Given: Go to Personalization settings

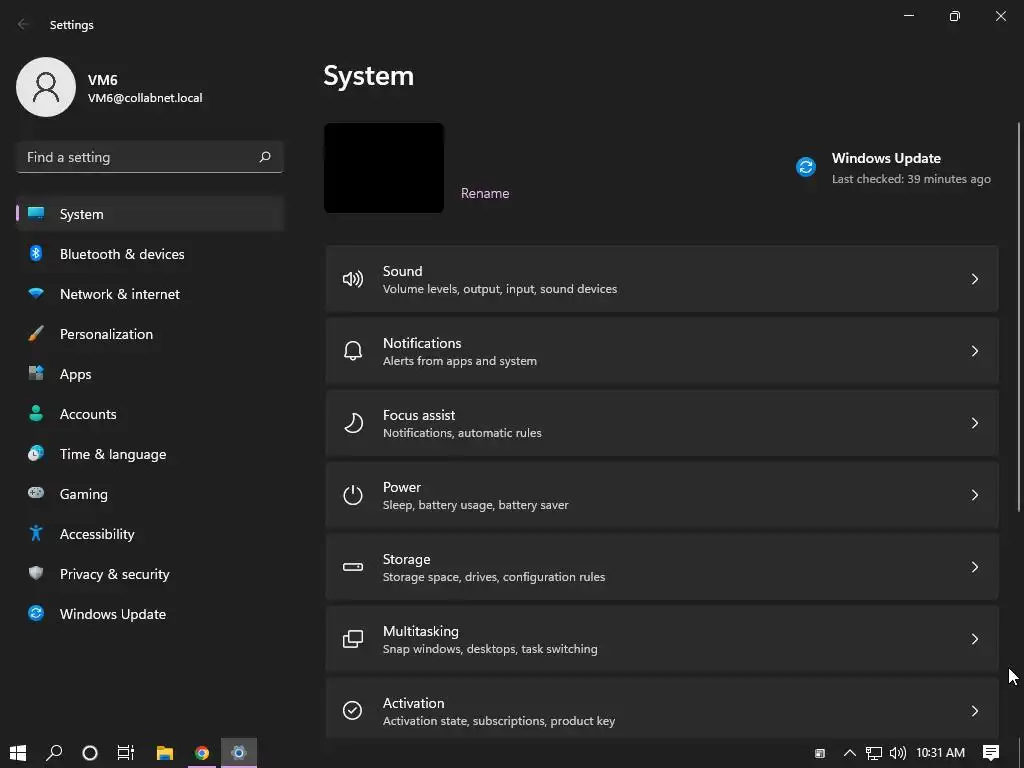Looking at the screenshot, I should [x=150, y=334].
